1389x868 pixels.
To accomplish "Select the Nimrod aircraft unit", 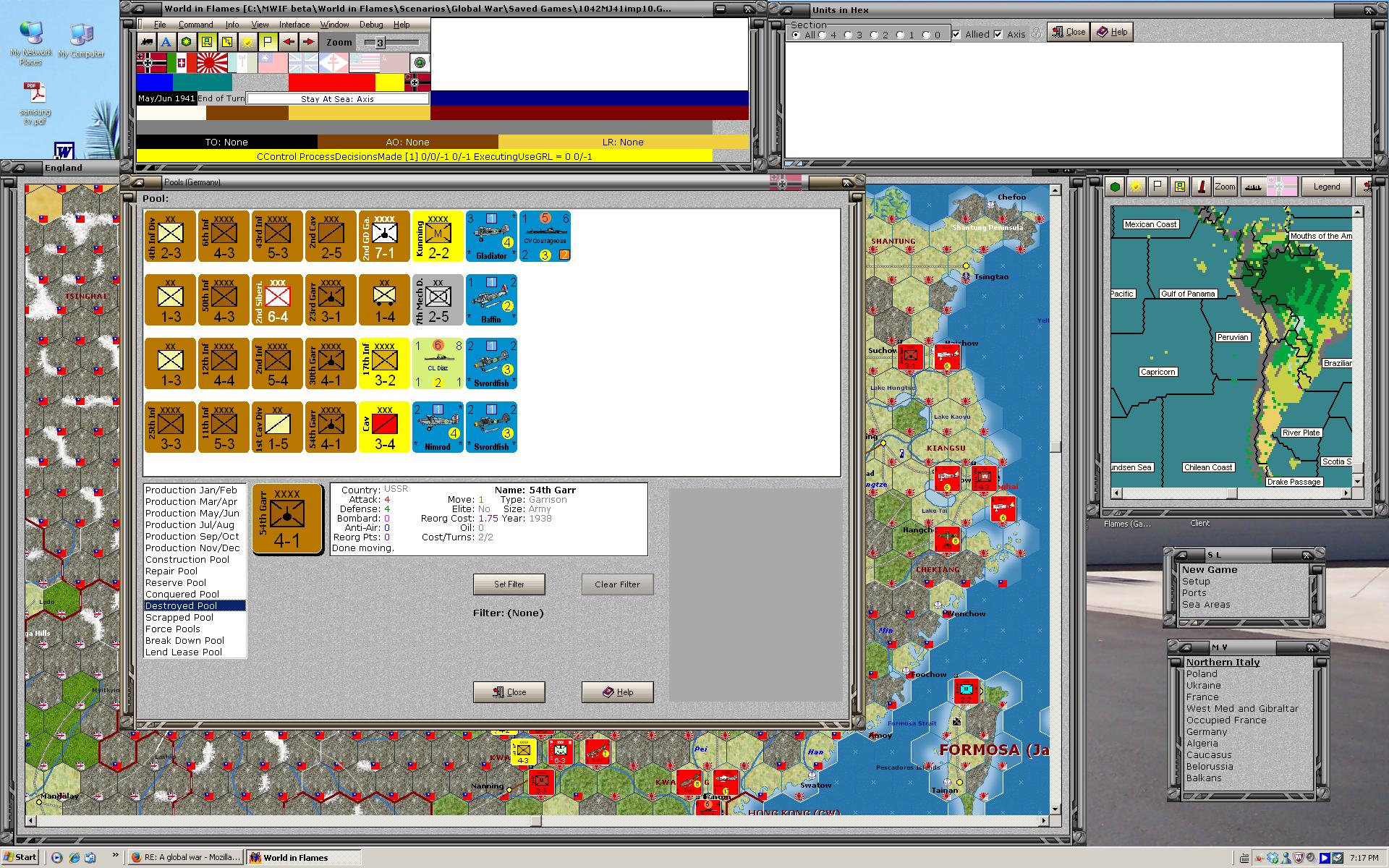I will 438,427.
